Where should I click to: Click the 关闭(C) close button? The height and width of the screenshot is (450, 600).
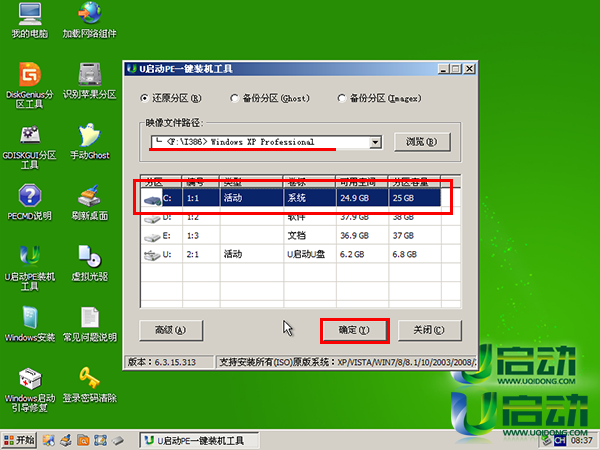429,330
